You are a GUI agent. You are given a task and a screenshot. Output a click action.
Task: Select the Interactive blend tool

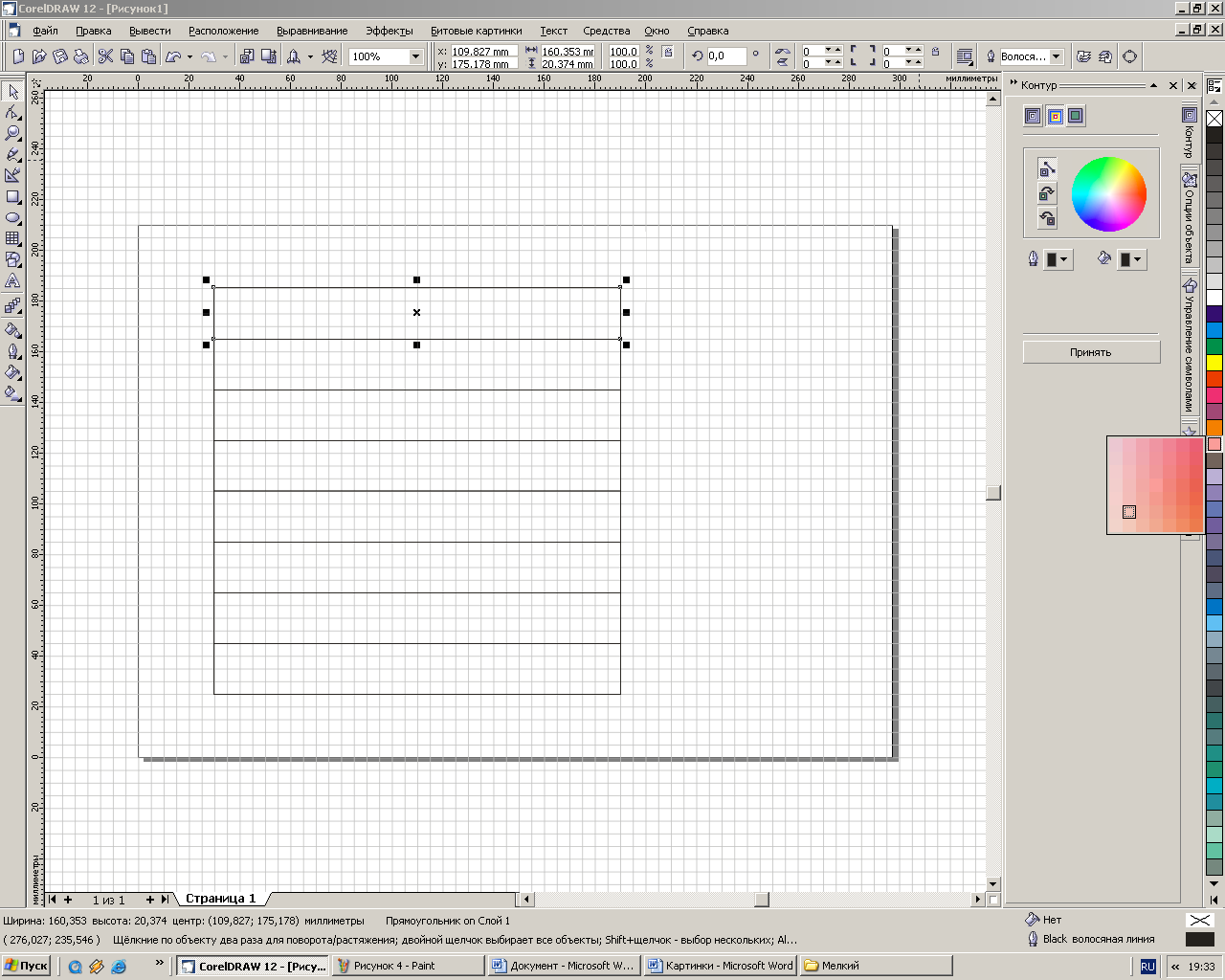point(12,306)
